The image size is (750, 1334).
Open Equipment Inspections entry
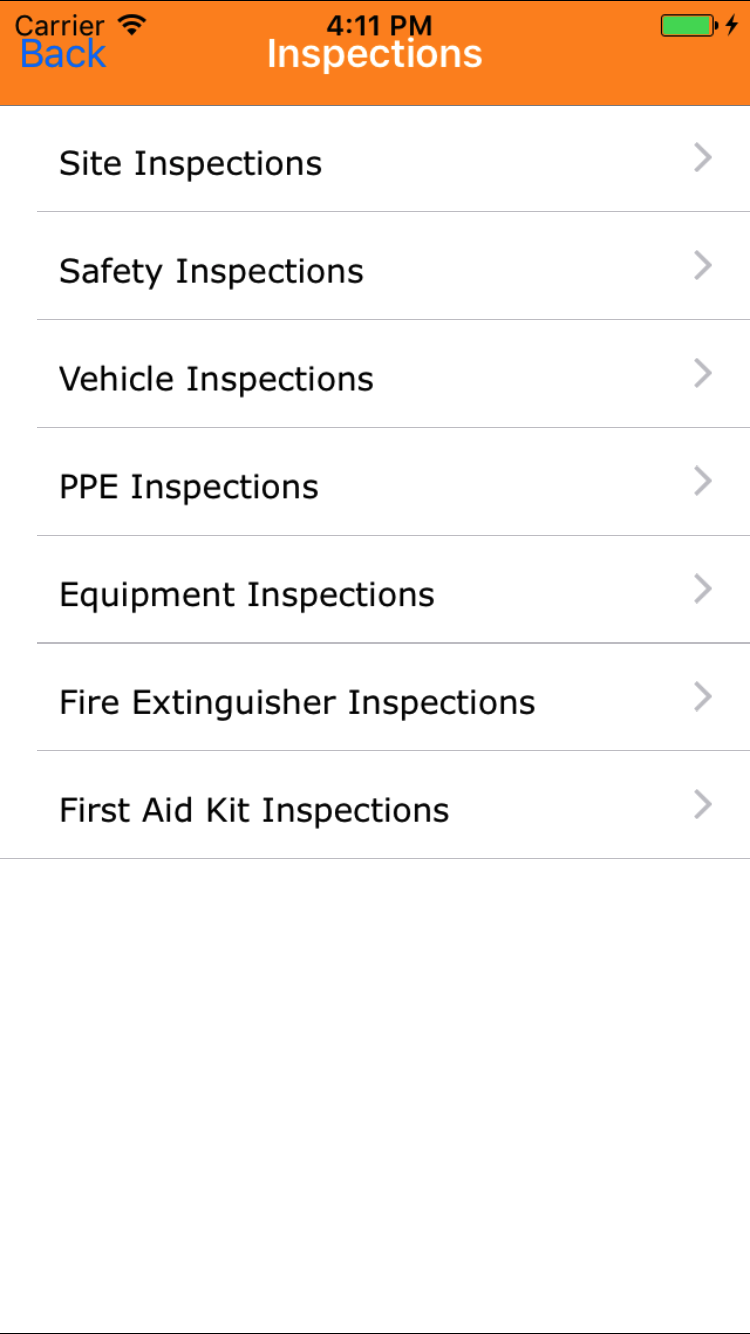[x=247, y=595]
